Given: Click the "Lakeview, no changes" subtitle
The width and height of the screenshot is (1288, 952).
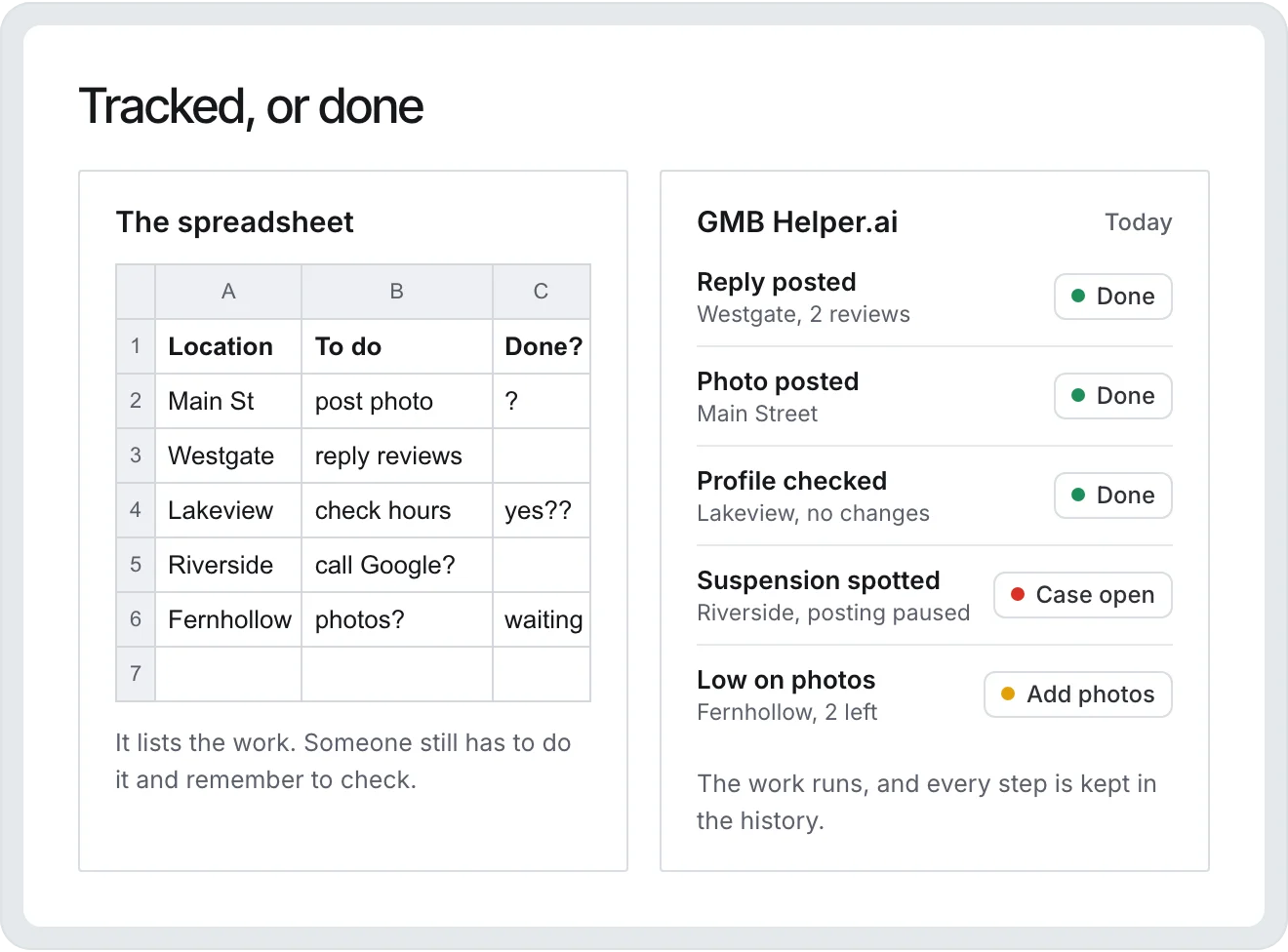Looking at the screenshot, I should click(814, 513).
